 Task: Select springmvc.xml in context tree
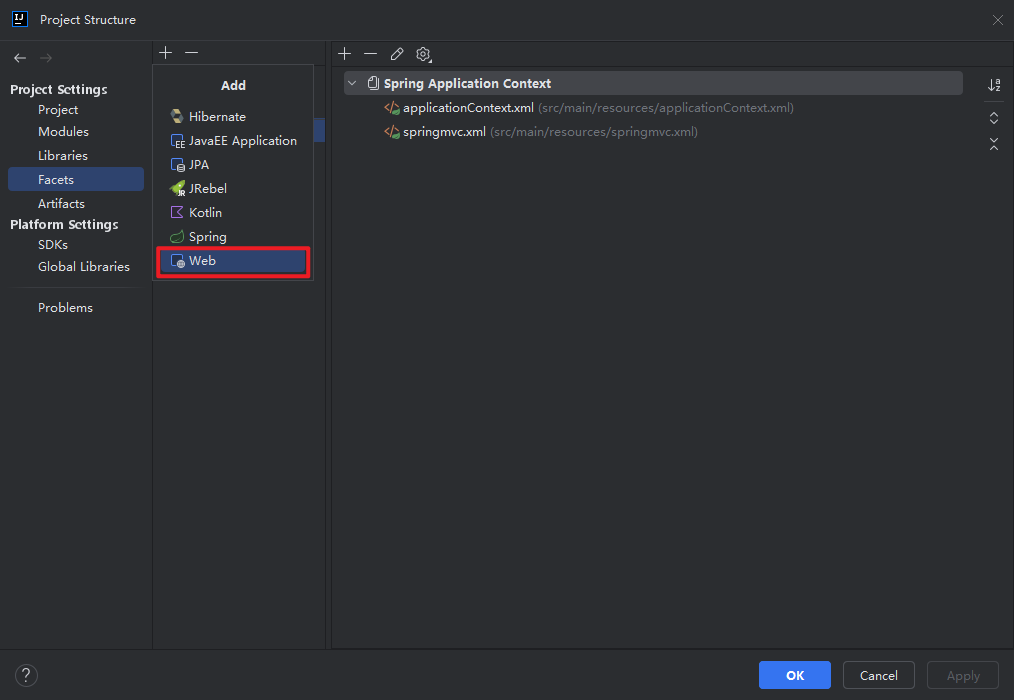[541, 132]
